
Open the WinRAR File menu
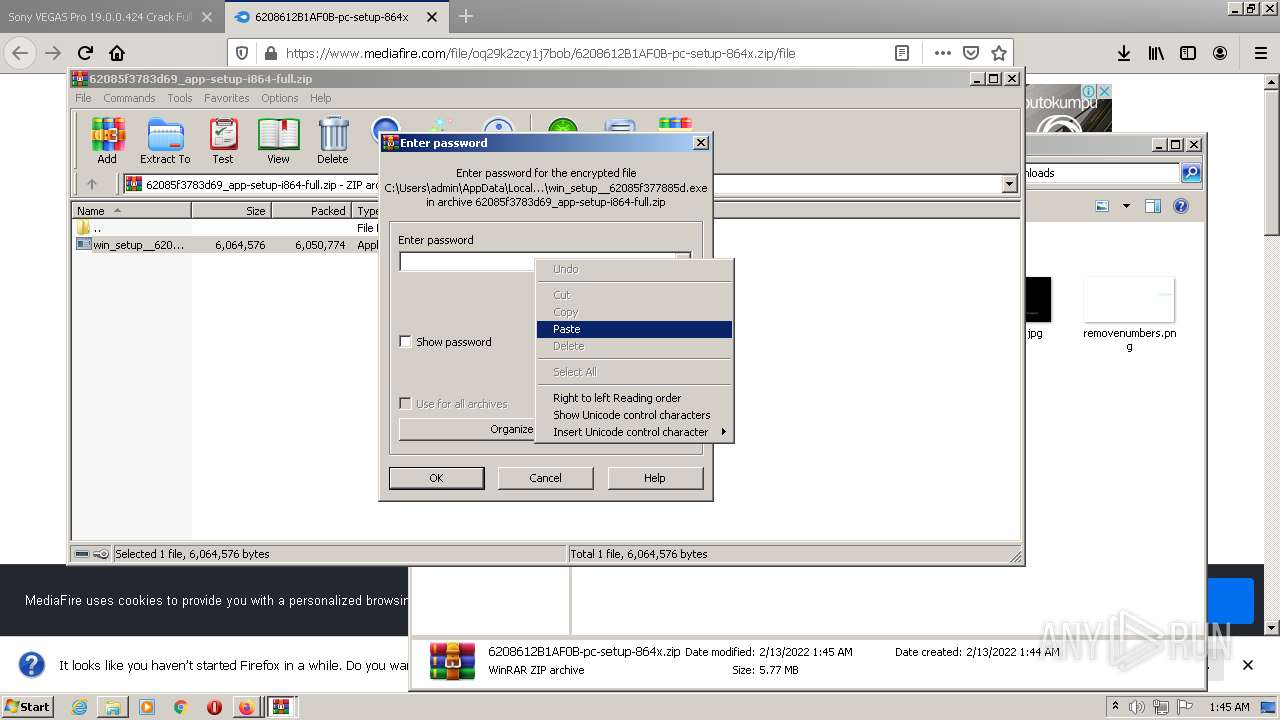pos(83,98)
